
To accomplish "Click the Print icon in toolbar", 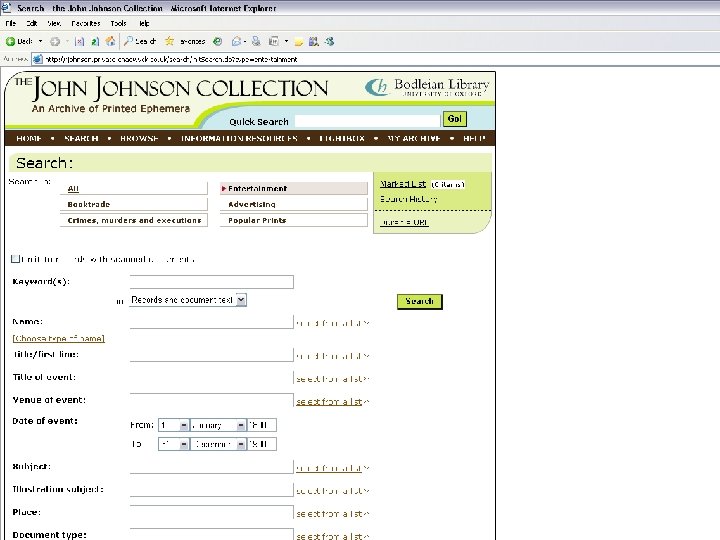I will point(256,41).
